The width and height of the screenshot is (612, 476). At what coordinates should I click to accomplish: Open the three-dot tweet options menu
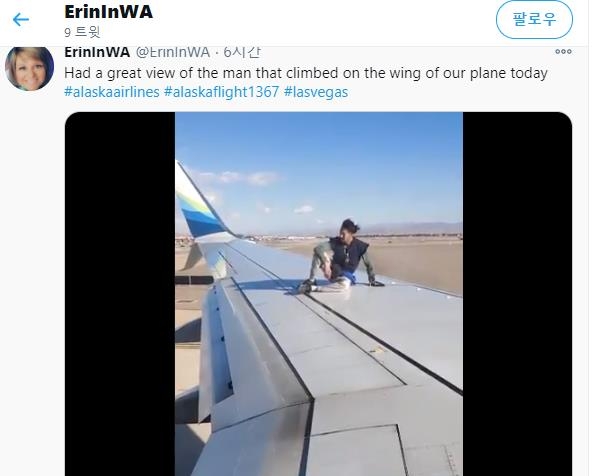(563, 52)
